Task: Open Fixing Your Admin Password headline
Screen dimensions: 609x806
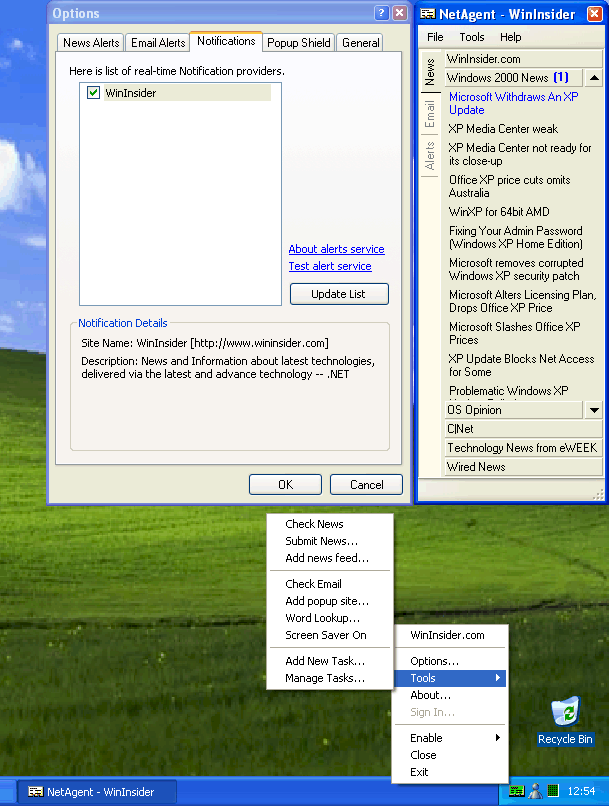Action: 515,237
